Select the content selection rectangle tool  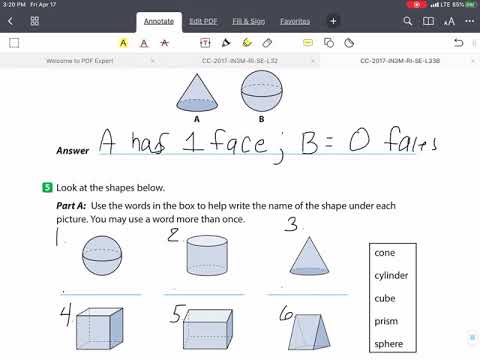[14, 43]
